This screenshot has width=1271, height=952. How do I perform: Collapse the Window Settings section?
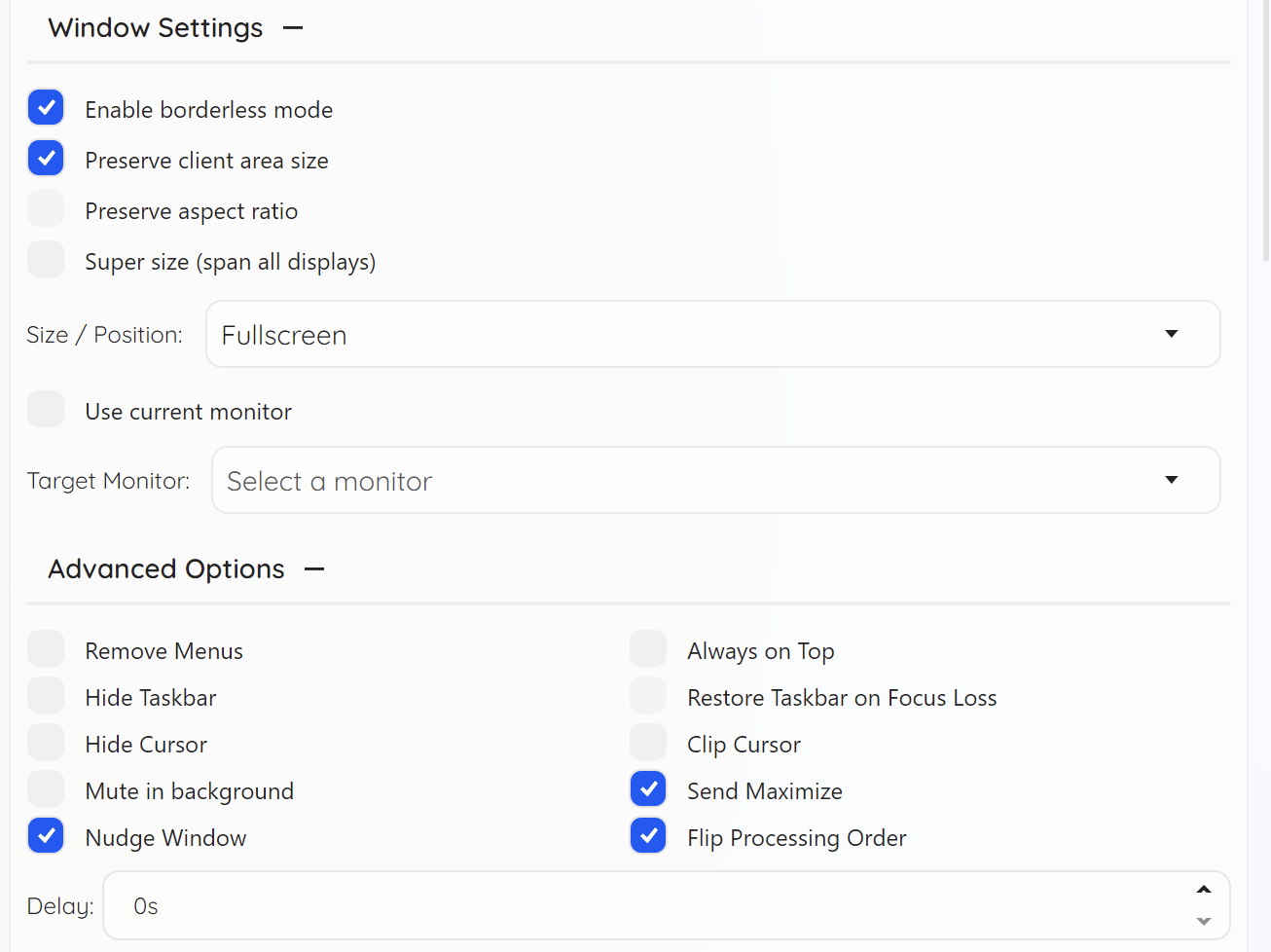[x=293, y=28]
